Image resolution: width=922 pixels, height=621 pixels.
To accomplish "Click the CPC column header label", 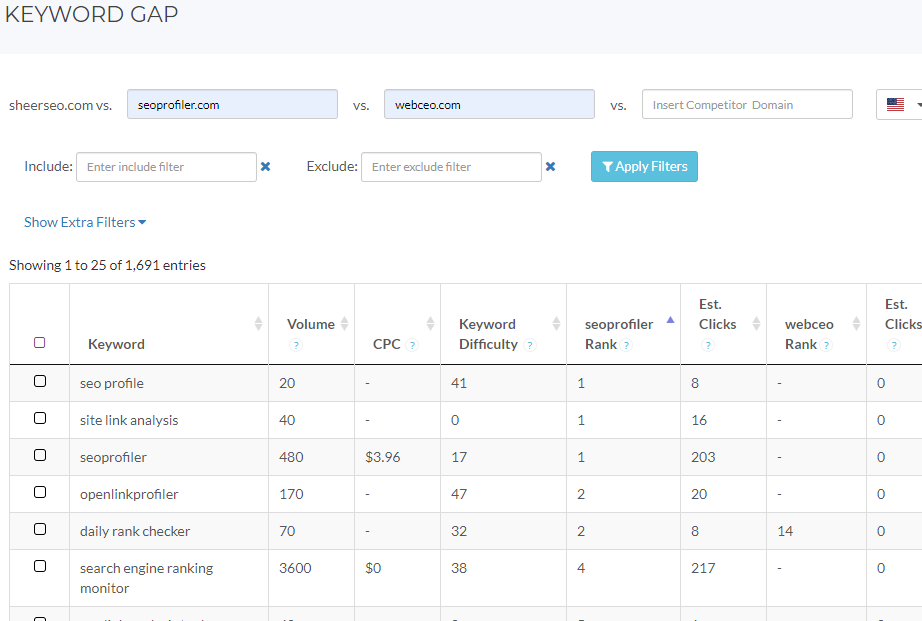I will [387, 344].
